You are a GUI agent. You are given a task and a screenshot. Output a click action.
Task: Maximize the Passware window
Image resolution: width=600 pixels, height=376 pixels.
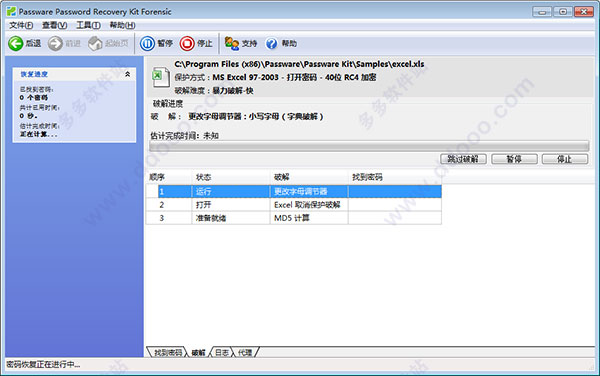[x=563, y=12]
